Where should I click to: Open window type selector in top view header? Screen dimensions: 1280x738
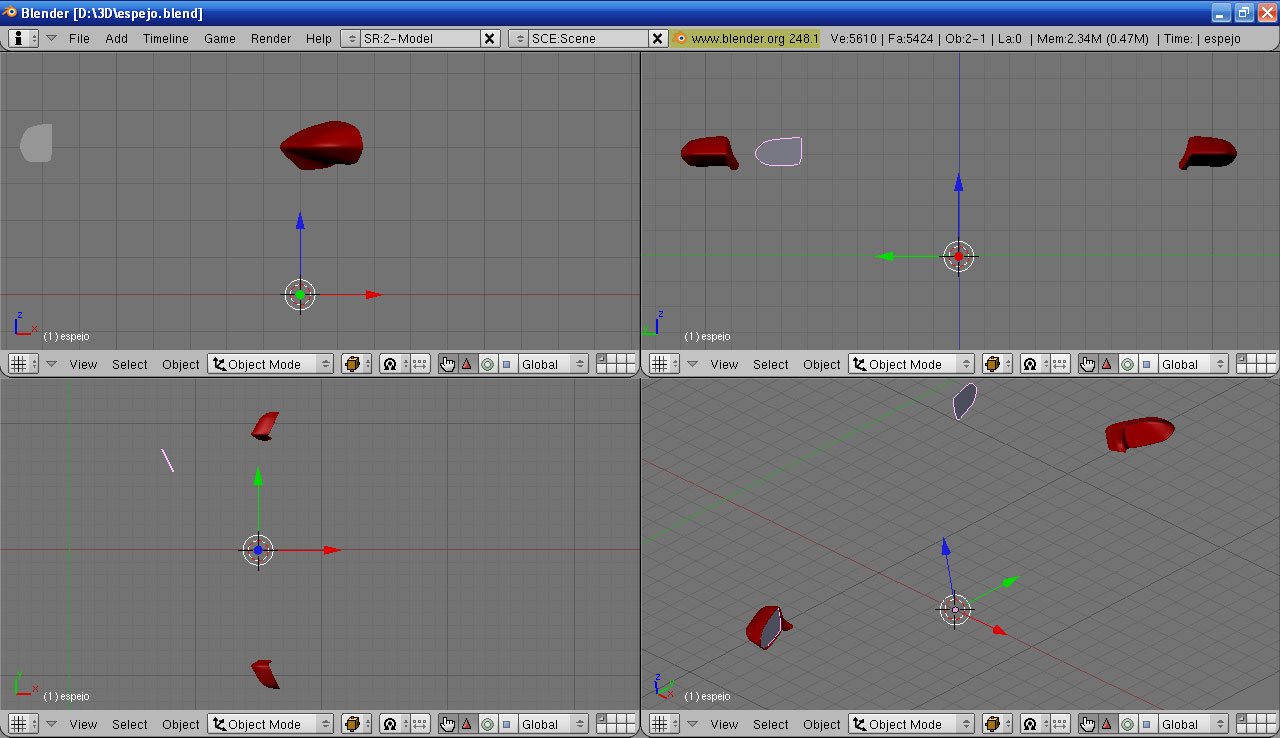tap(24, 724)
